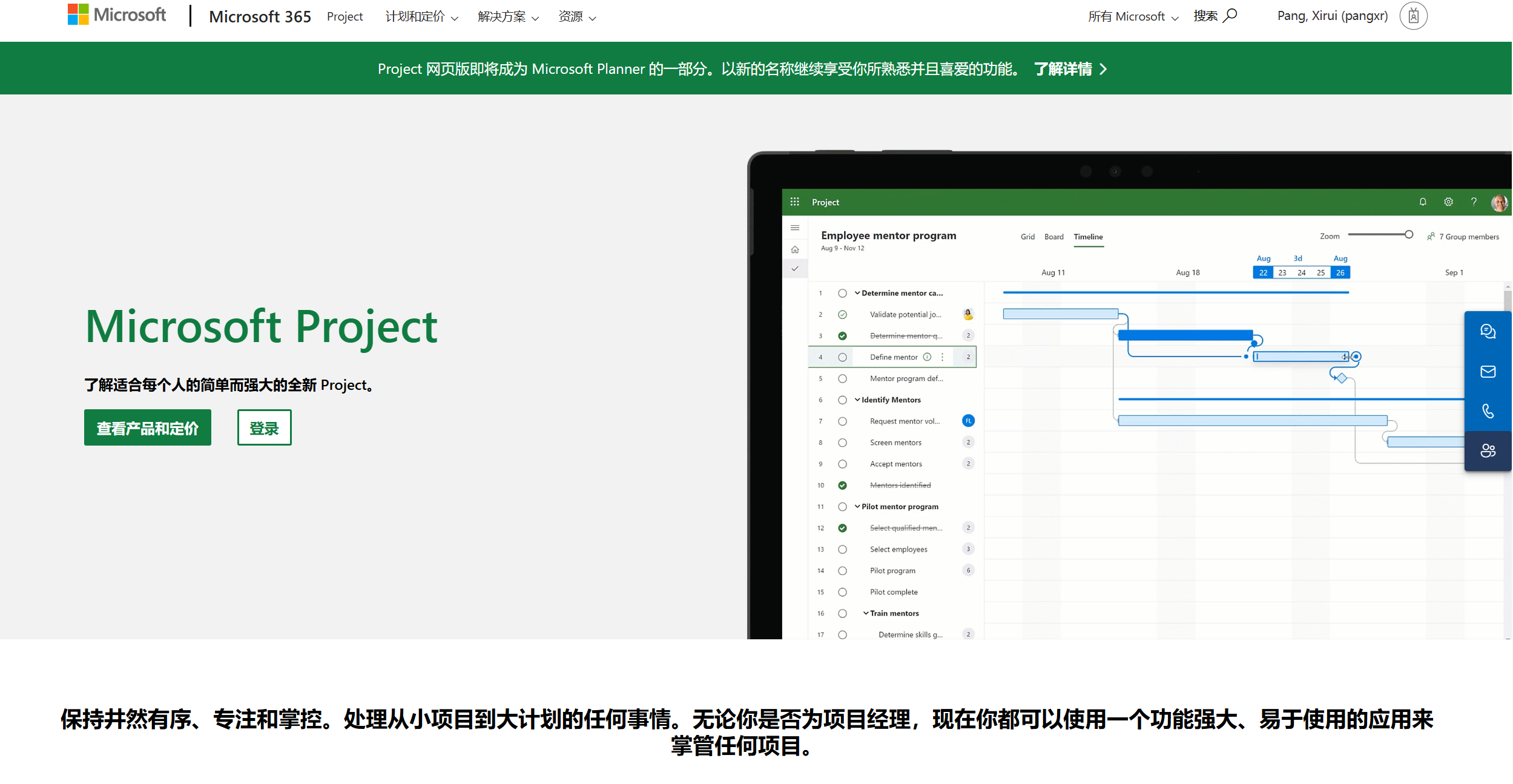
Task: Open more options dots on Define mentor
Action: [942, 357]
